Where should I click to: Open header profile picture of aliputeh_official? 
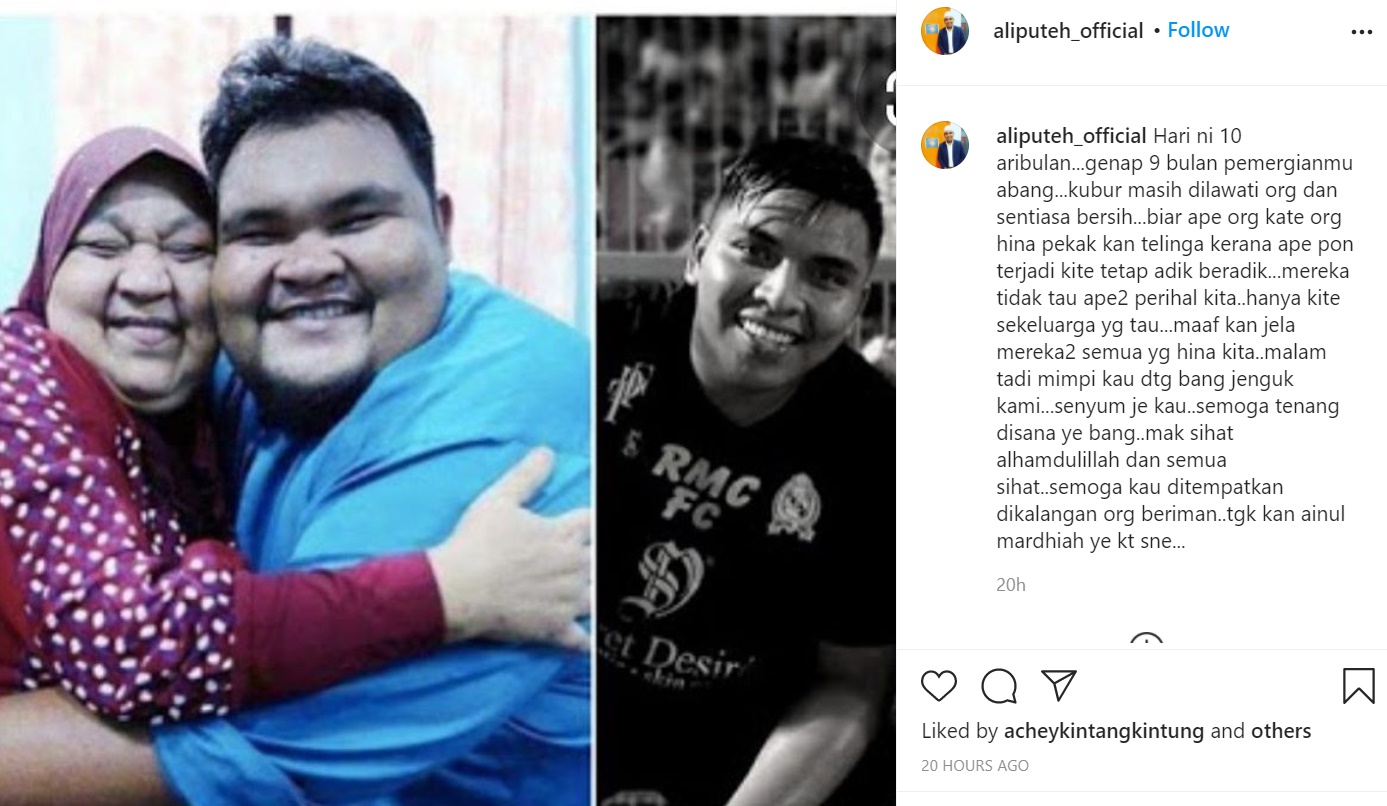945,31
